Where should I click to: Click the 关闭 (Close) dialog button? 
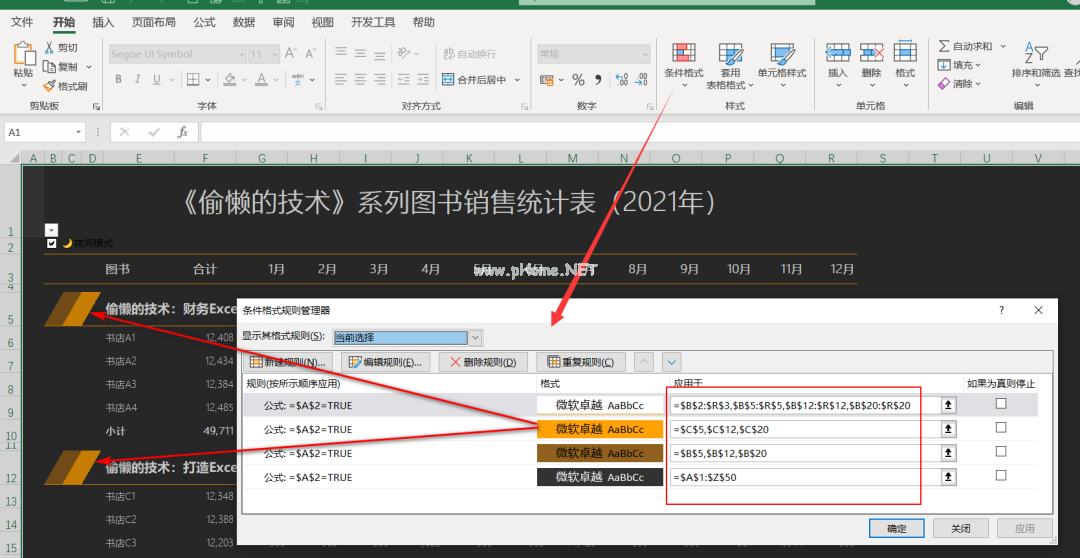pyautogui.click(x=961, y=528)
